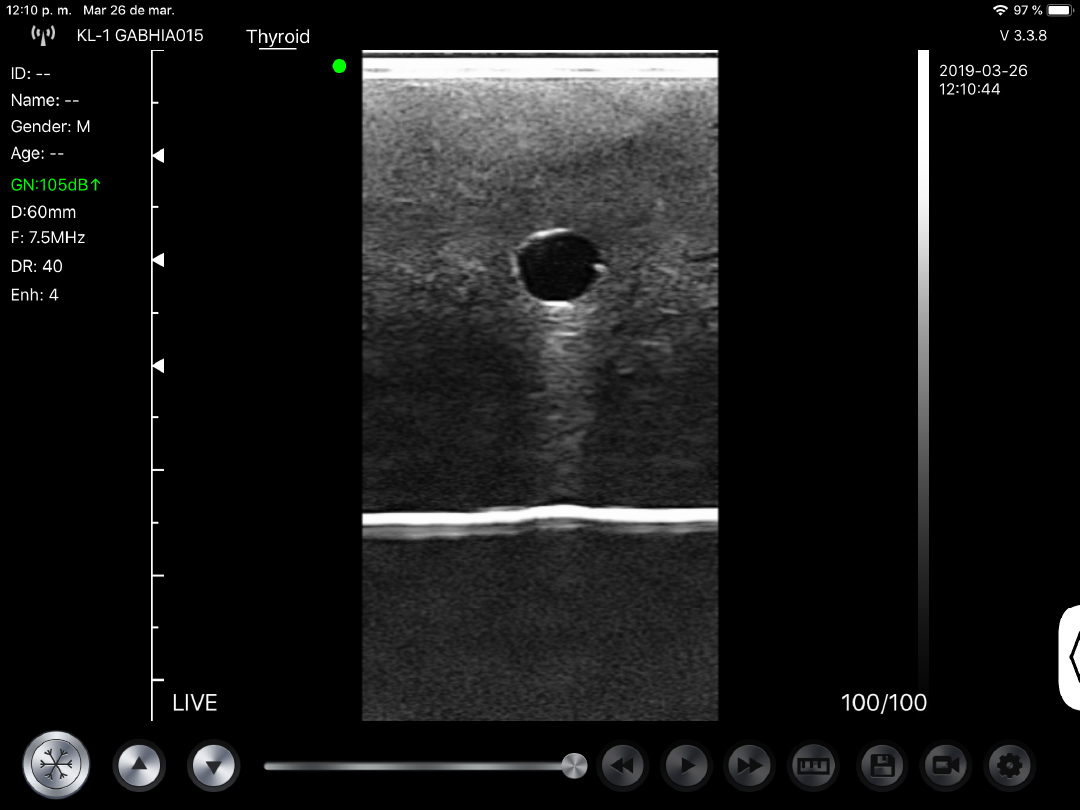The image size is (1080, 810).
Task: Start video recording with the camera icon
Action: tap(946, 766)
